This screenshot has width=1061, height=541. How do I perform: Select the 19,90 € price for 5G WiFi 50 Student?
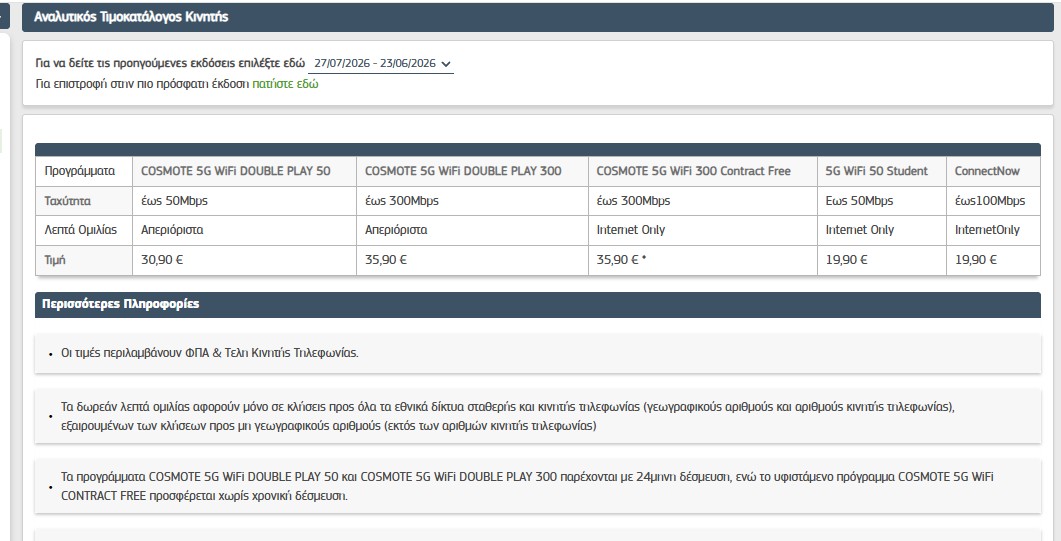[x=882, y=260]
